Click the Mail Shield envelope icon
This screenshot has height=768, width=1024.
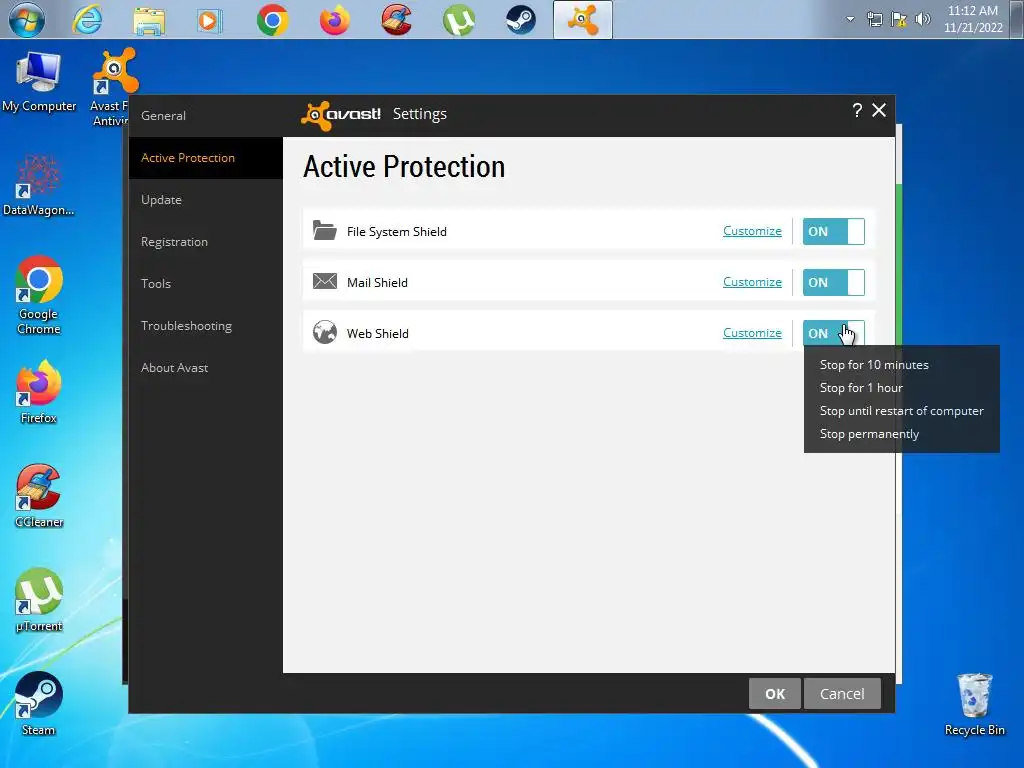[x=325, y=281]
